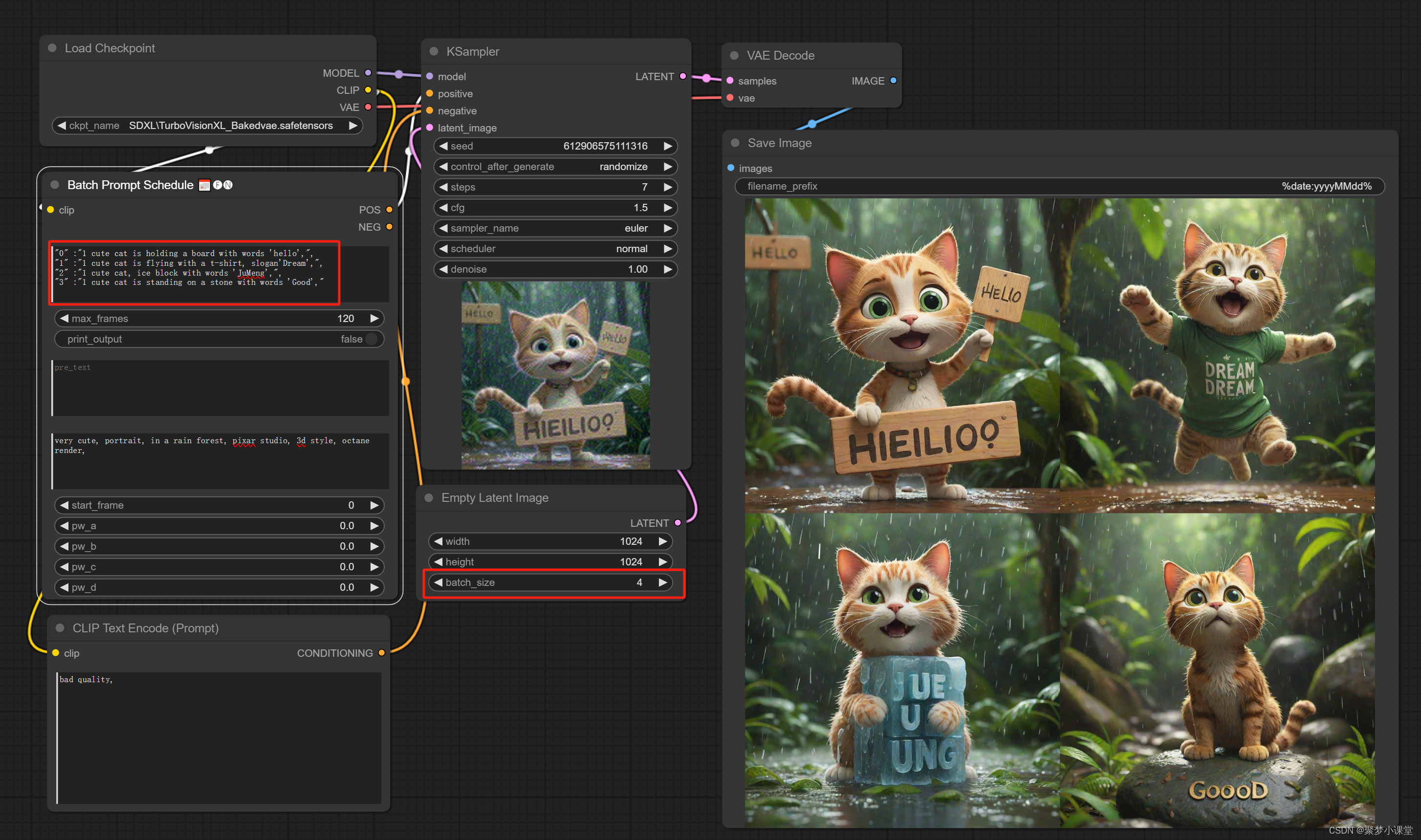Click the KSampler node's collapse dot
1421x840 pixels.
tap(434, 51)
